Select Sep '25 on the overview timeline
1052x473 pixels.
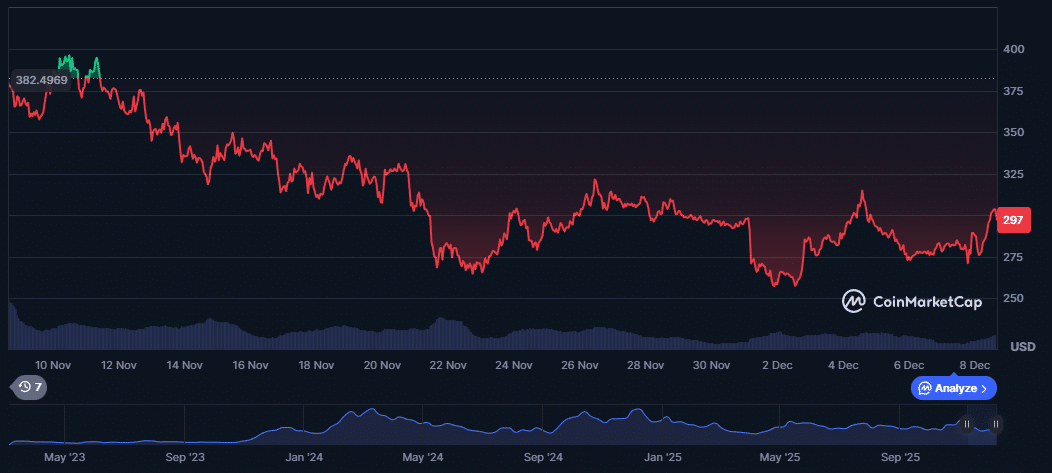point(900,457)
